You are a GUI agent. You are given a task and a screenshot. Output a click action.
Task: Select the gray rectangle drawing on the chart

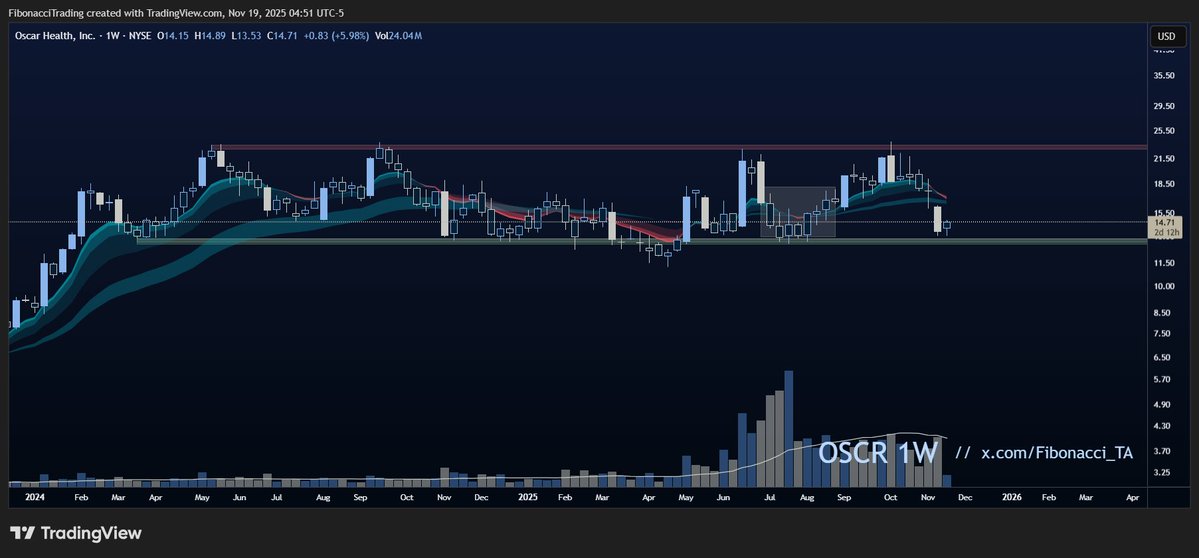pos(798,211)
